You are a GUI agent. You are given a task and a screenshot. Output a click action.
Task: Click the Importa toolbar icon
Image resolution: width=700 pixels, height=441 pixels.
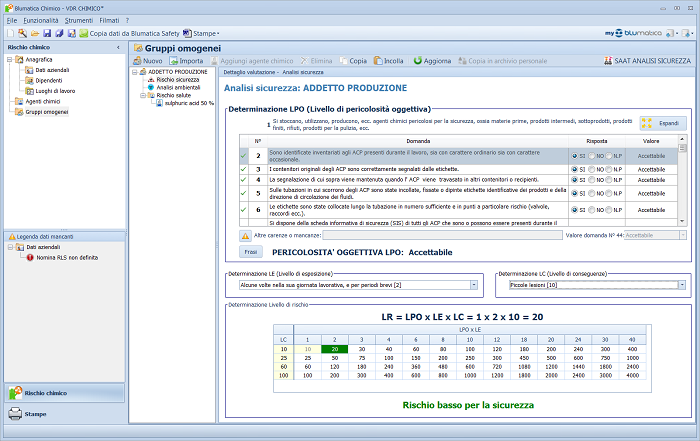(185, 61)
